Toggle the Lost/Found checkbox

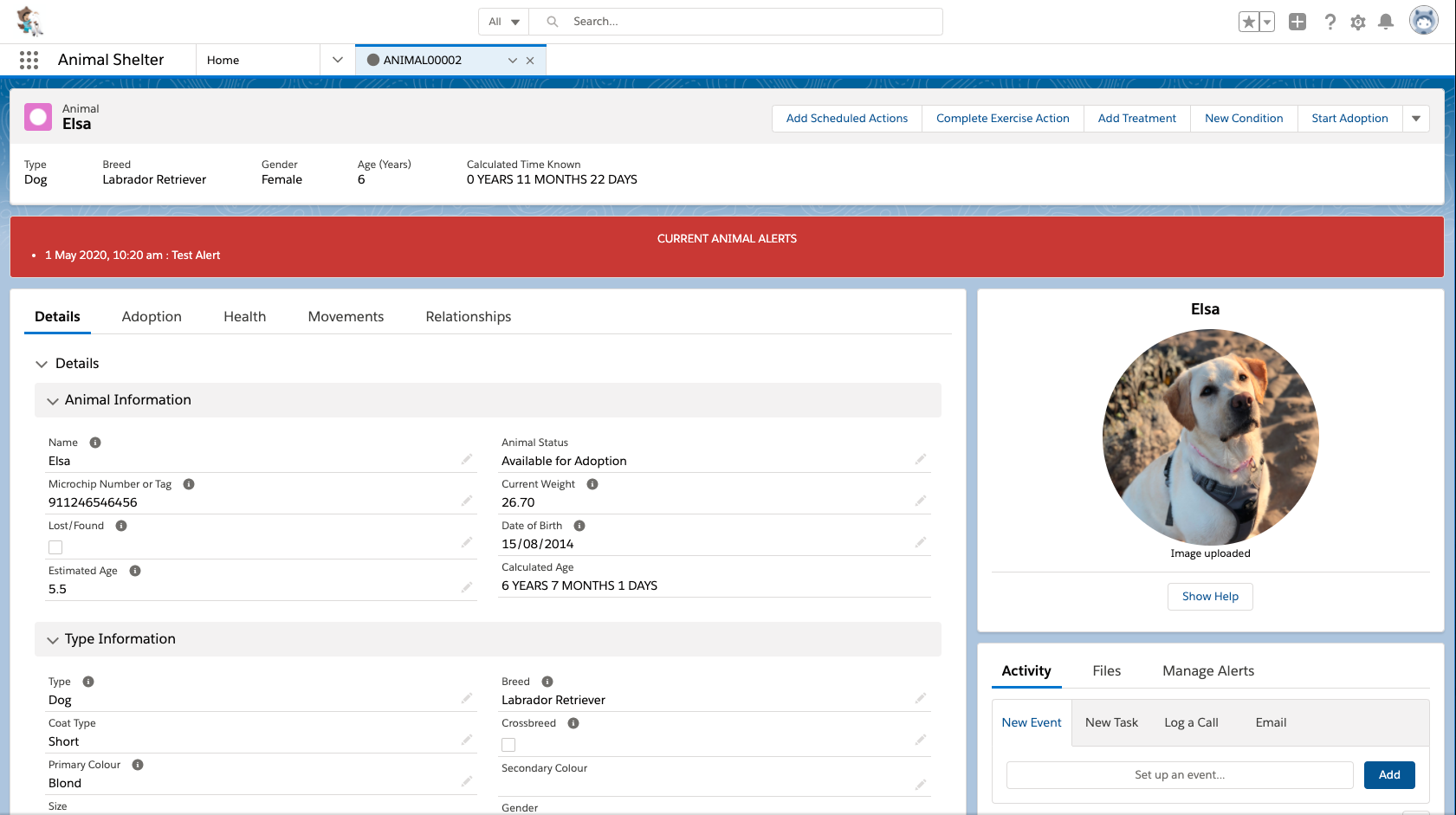pos(55,547)
